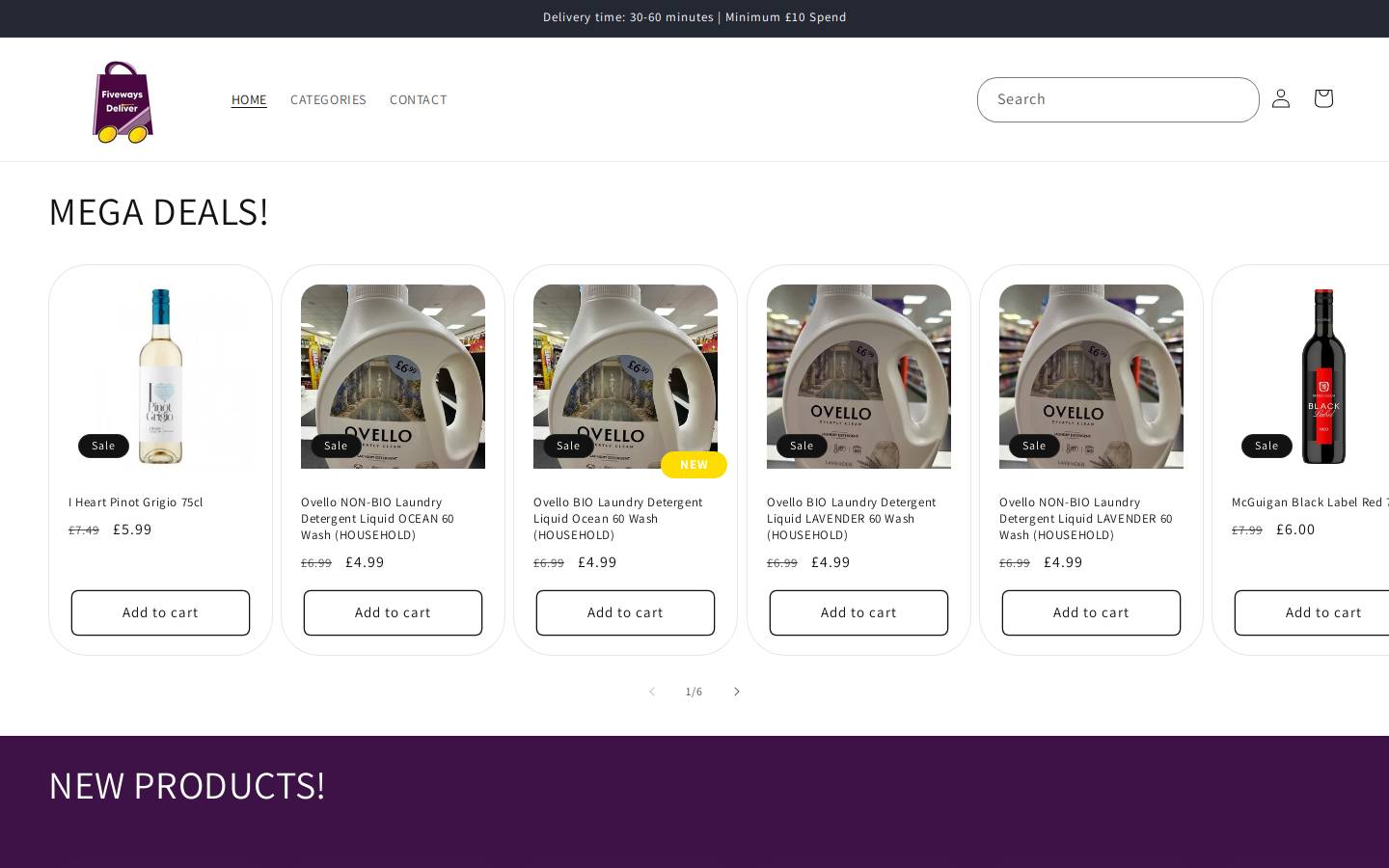Add Ovello BIO Ocean detergent to cart
Viewport: 1389px width, 868px height.
(625, 612)
